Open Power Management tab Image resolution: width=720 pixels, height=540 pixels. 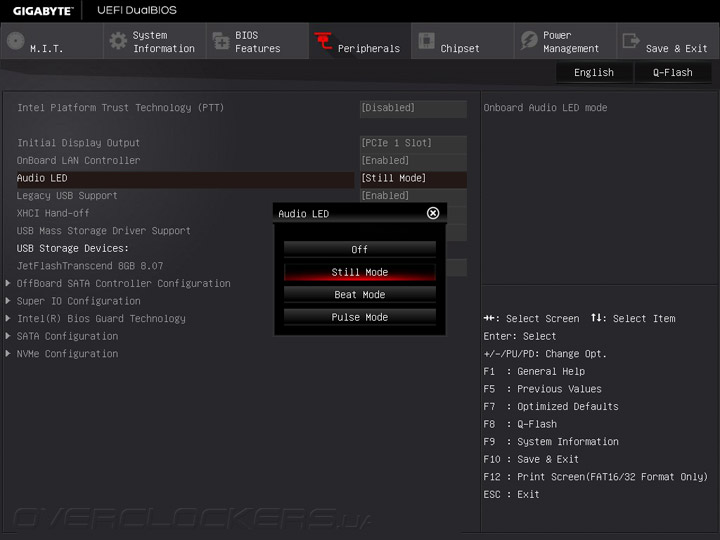pos(565,41)
